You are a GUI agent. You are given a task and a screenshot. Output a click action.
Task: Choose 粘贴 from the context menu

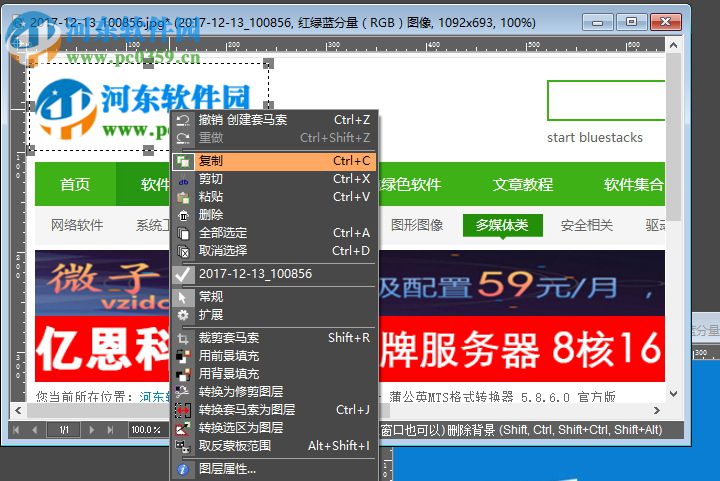[274, 197]
